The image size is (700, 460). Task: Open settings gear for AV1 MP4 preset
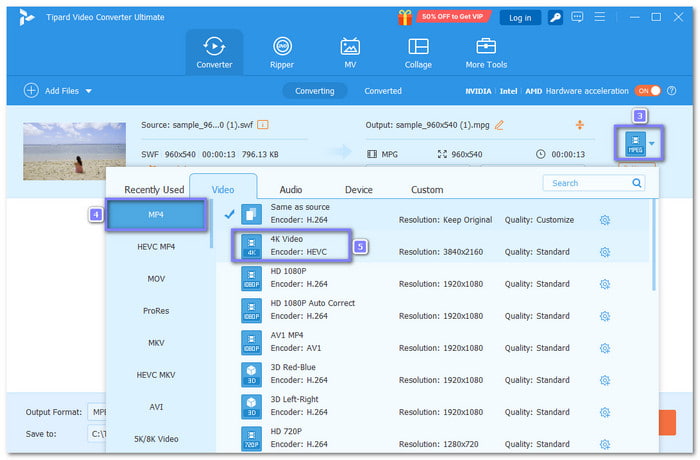[x=605, y=348]
